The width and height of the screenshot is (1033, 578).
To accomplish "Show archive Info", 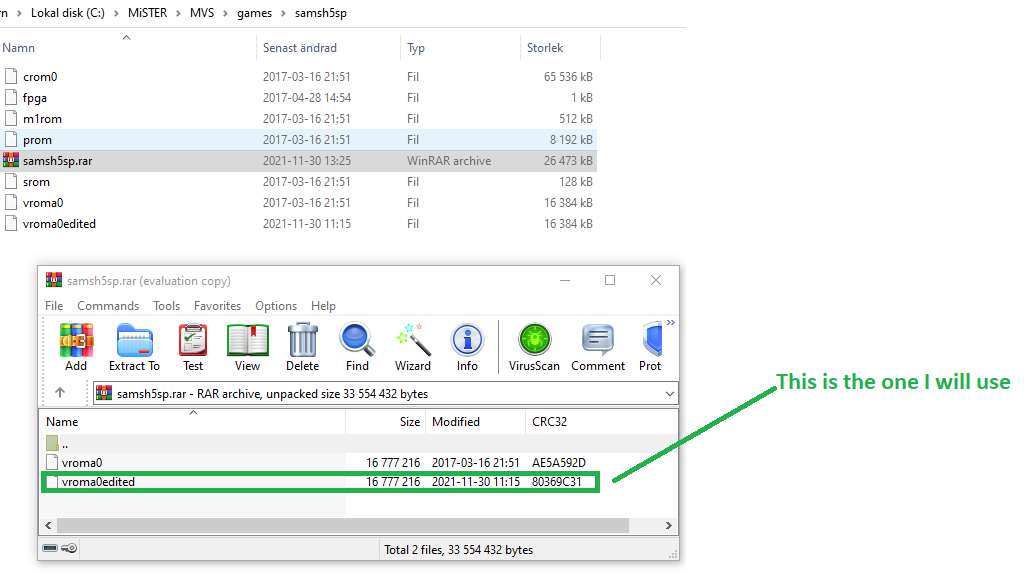I will tap(467, 347).
